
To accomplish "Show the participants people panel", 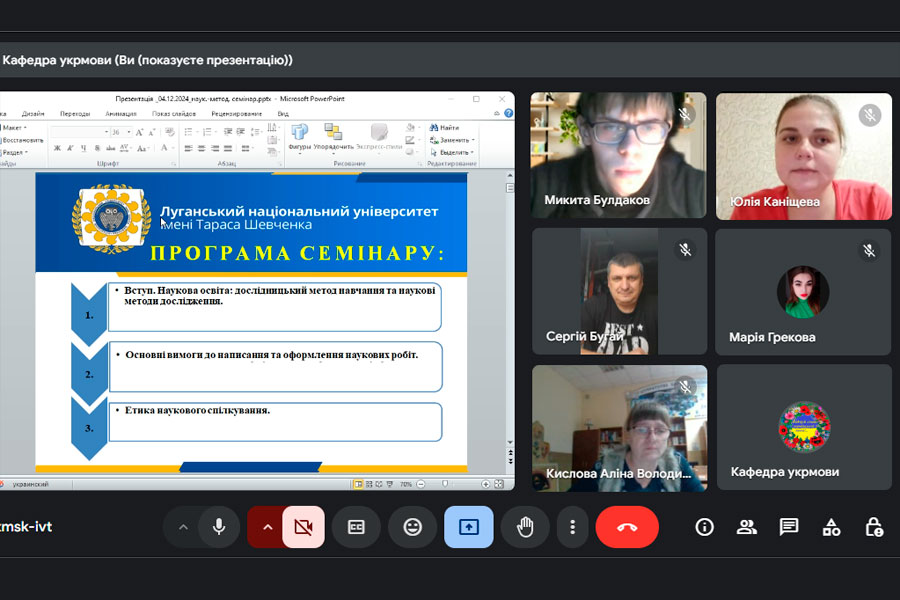I will (746, 527).
